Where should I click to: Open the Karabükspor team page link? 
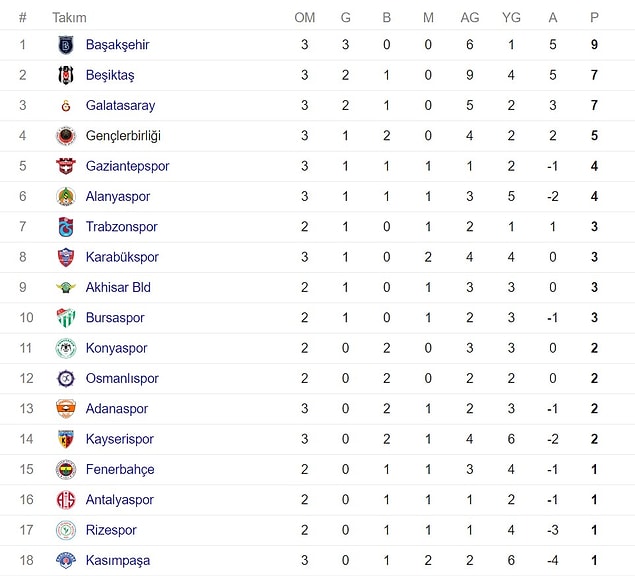pyautogui.click(x=122, y=257)
